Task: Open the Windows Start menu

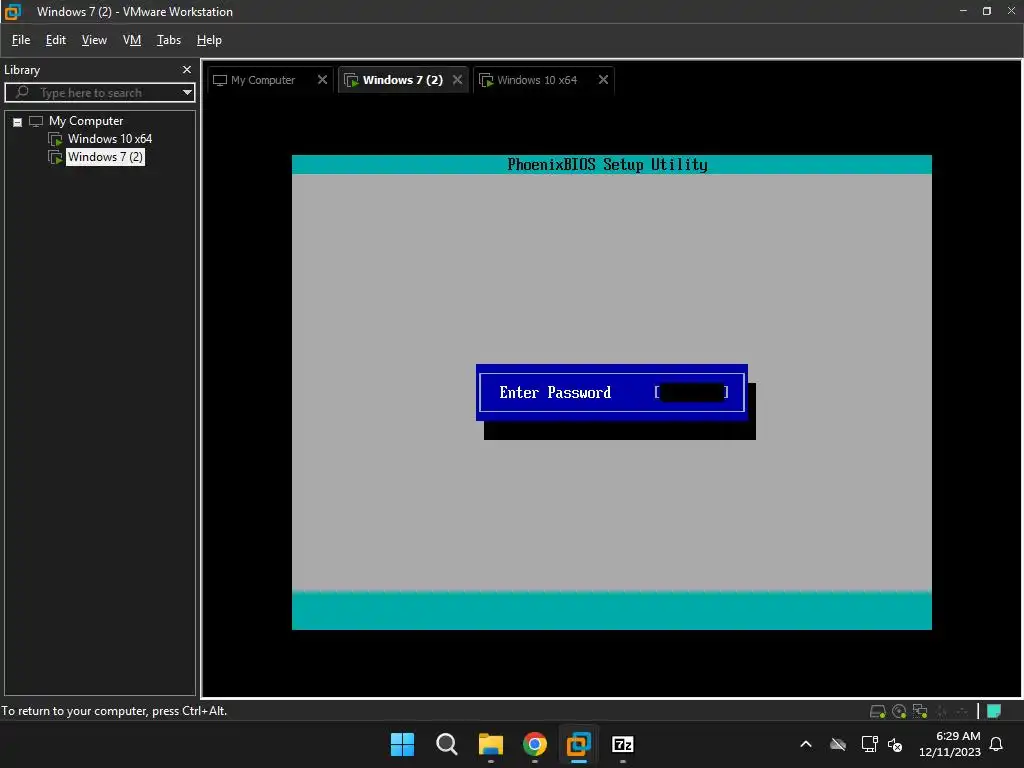Action: [402, 744]
